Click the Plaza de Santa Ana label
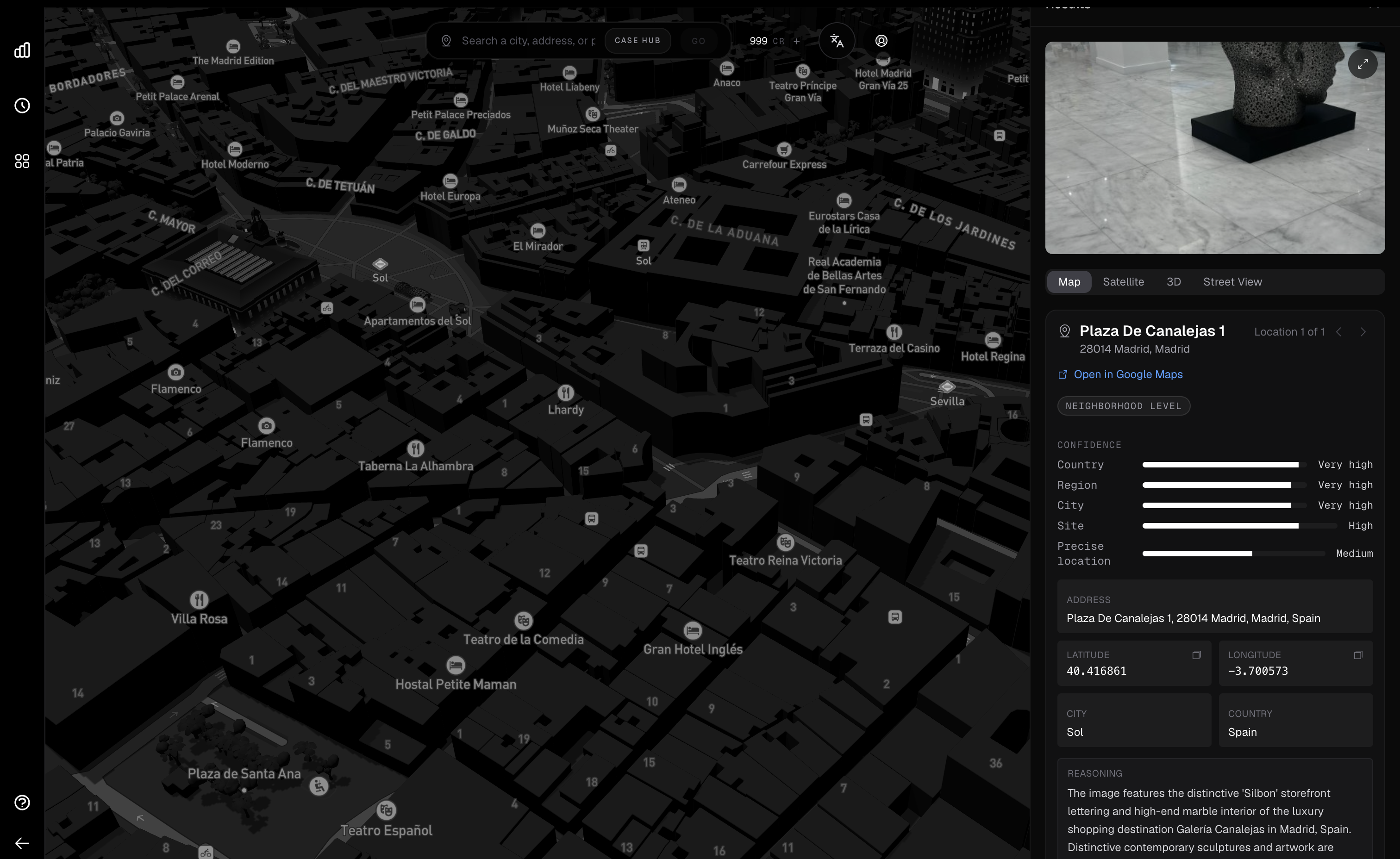1400x859 pixels. (x=244, y=774)
